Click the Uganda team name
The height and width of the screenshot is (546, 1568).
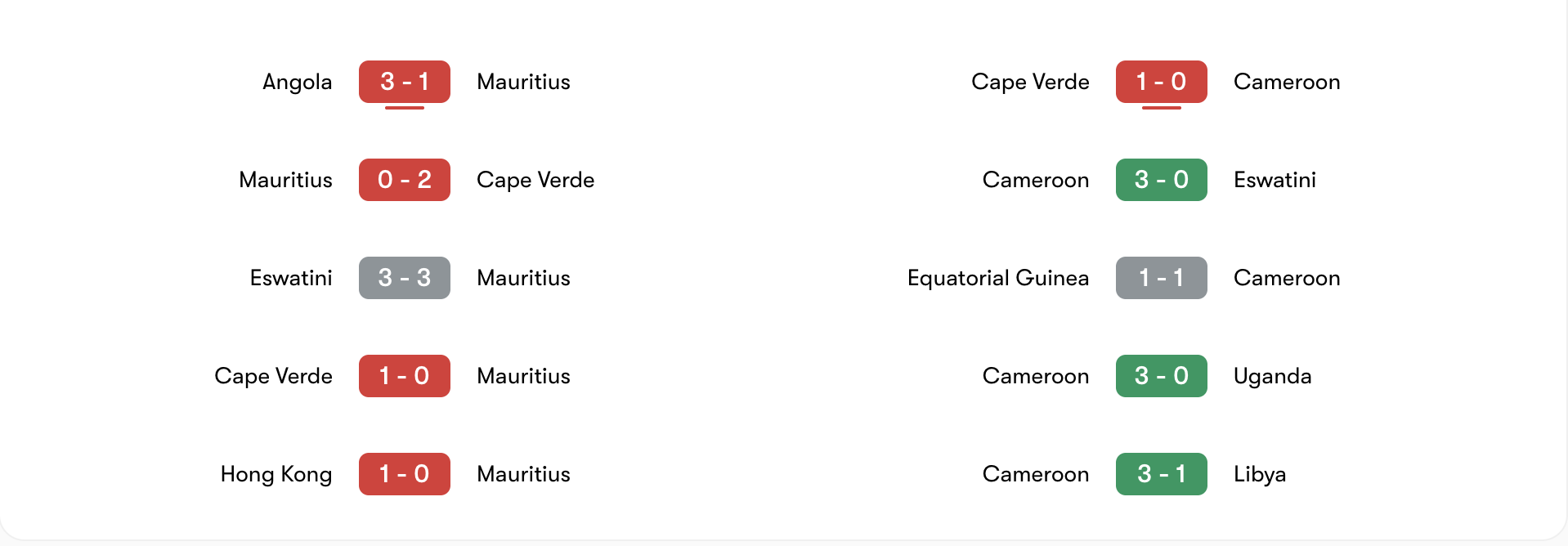pyautogui.click(x=1272, y=377)
